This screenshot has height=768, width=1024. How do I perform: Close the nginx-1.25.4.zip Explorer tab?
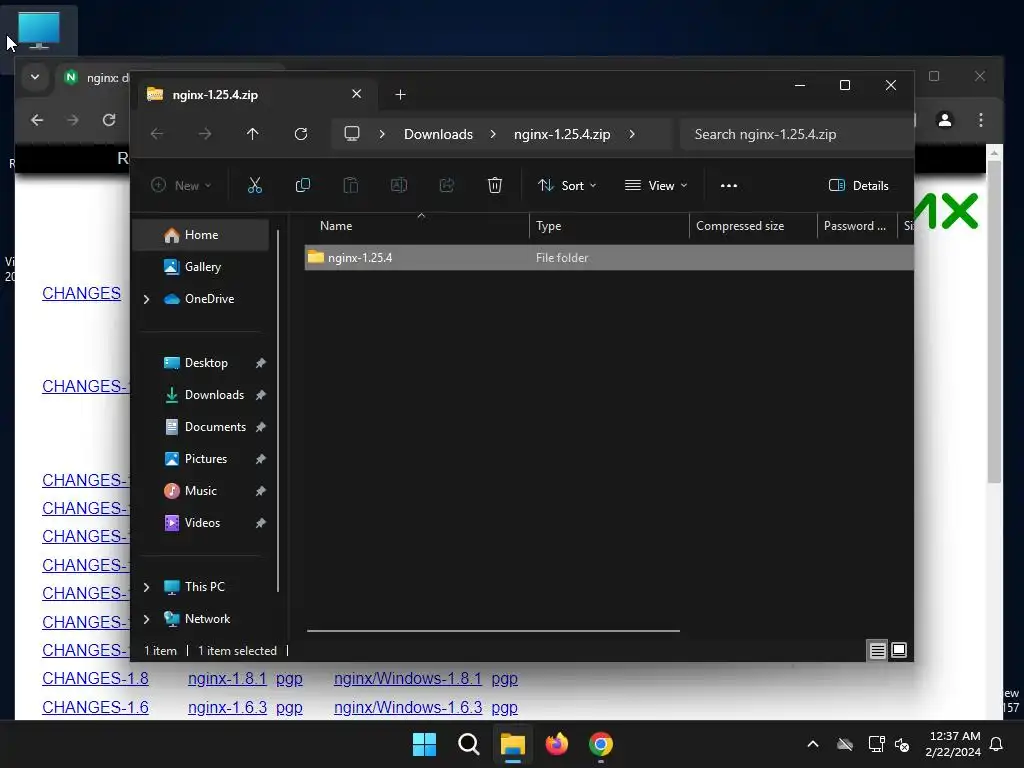point(357,94)
